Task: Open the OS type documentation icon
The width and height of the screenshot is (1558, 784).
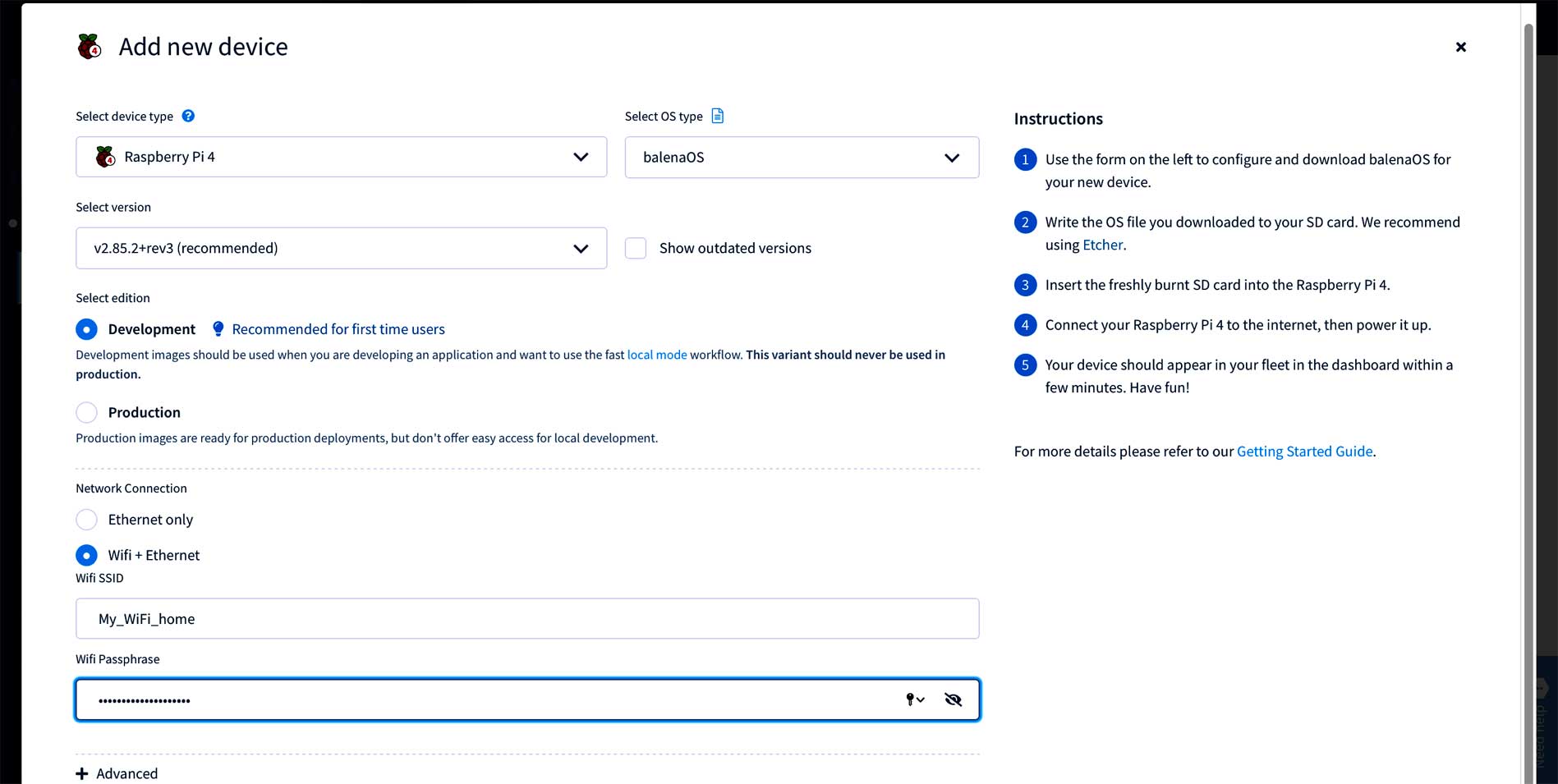Action: click(717, 116)
